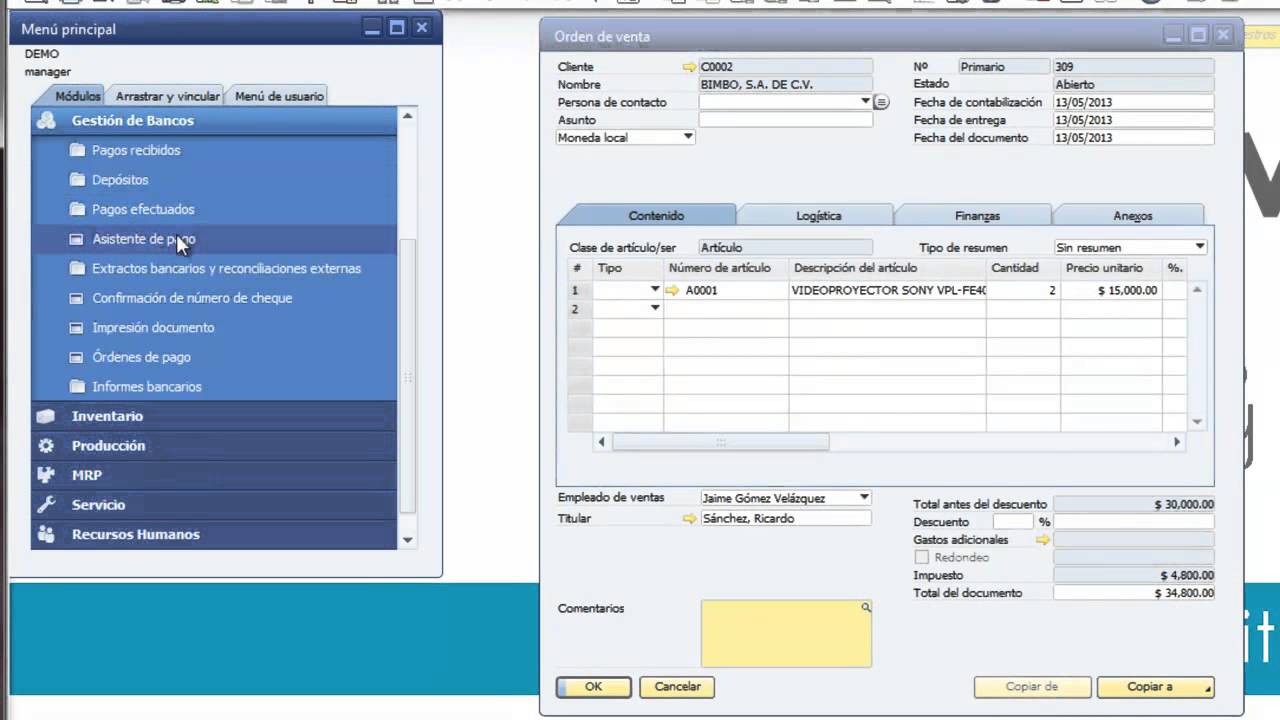Open the Tipo dropdown in row 2
Screen dimensions: 1280x720
[655, 308]
